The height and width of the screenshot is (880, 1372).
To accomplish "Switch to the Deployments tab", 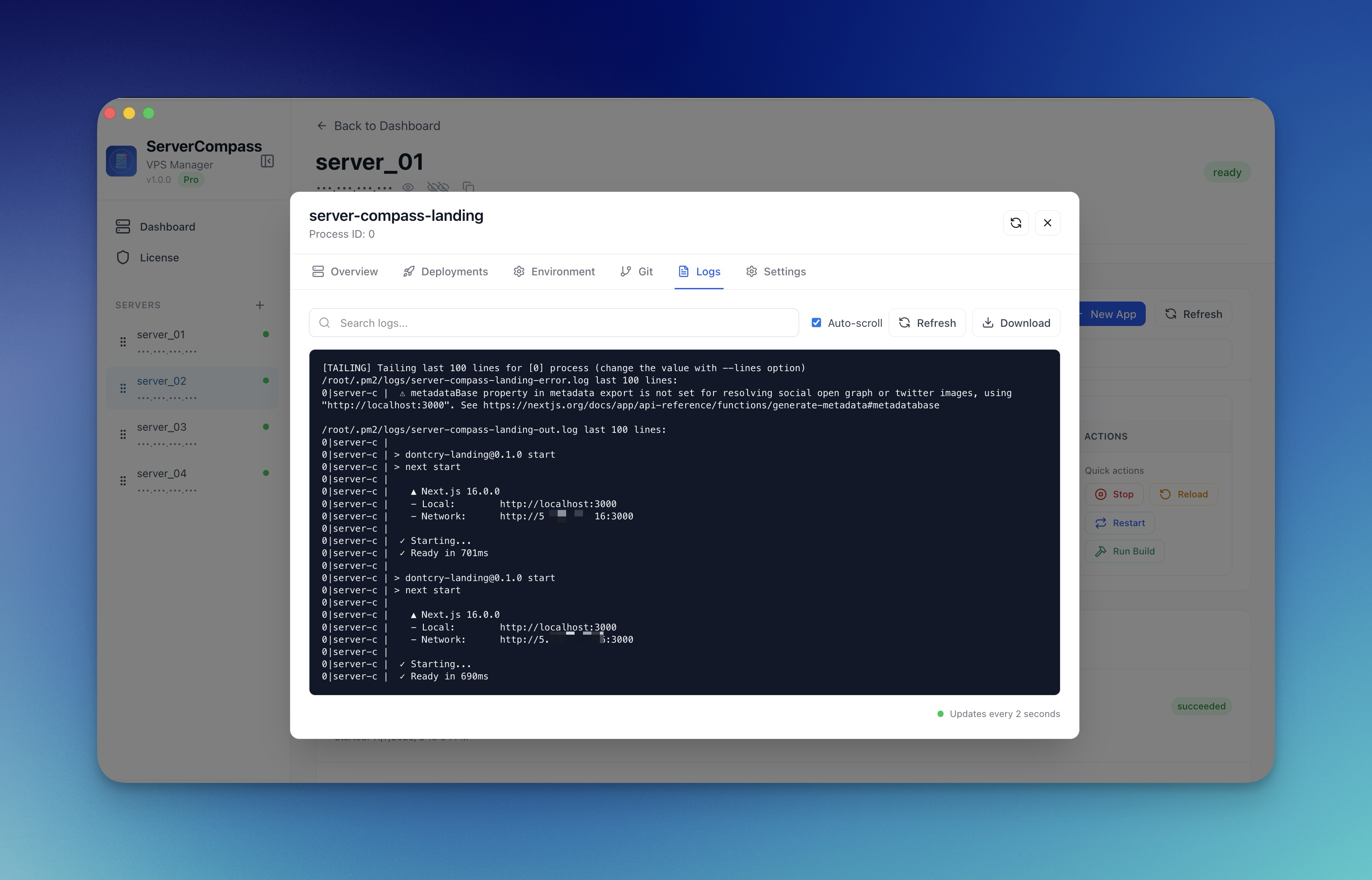I will click(x=445, y=272).
